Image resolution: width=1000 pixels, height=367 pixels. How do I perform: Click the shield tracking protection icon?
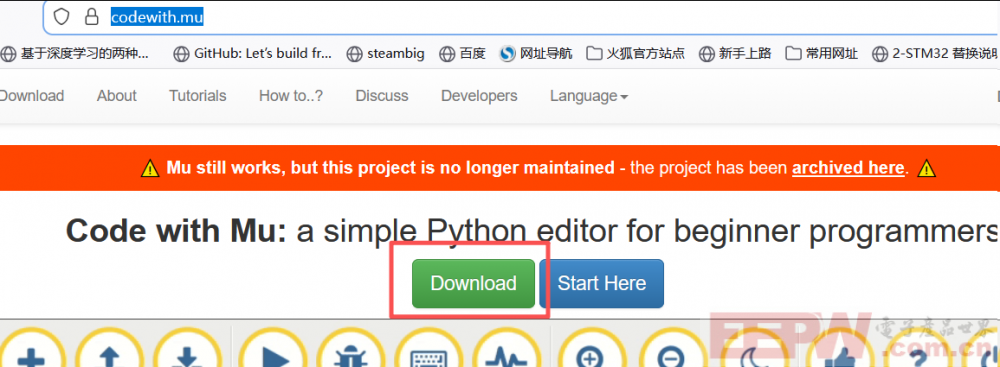[61, 17]
